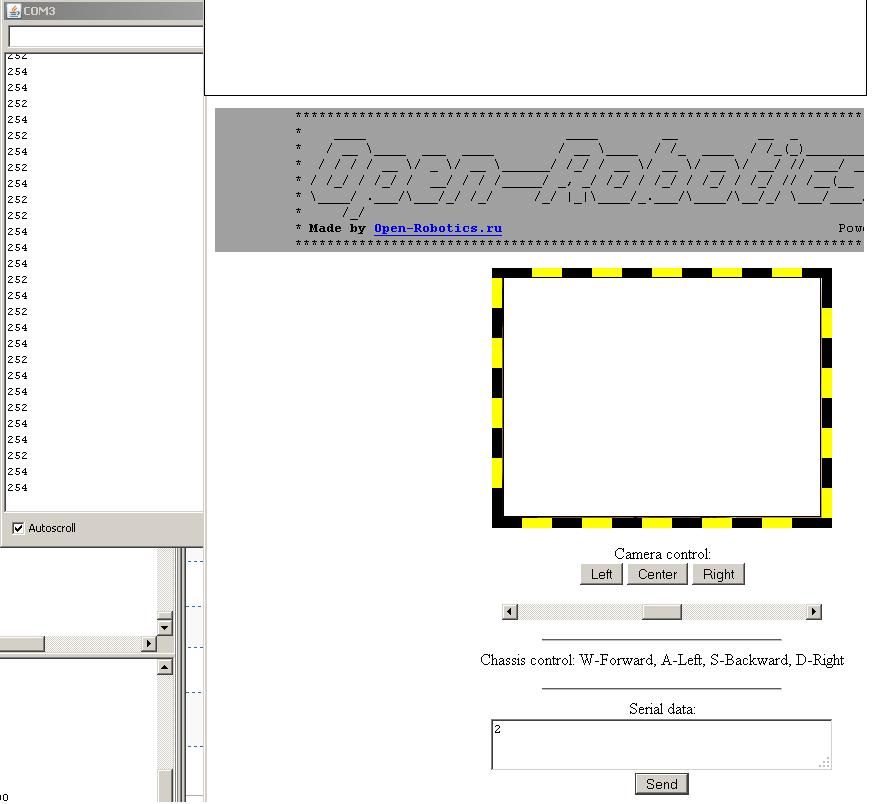Click the vertical scrollbar down arrow in lower-left pane
The height and width of the screenshot is (804, 872).
(x=165, y=627)
